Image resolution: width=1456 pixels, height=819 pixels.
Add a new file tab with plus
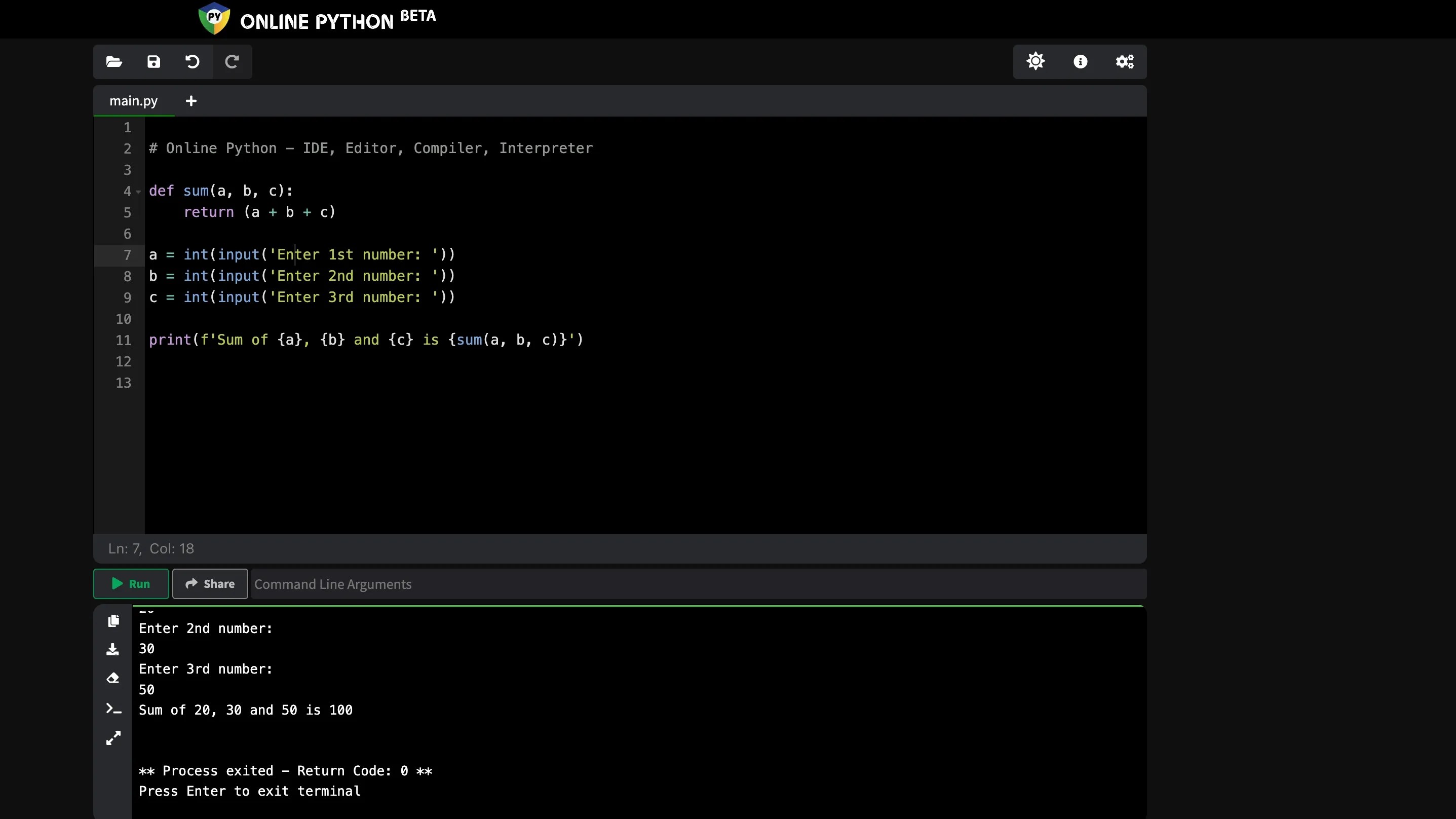pos(191,101)
